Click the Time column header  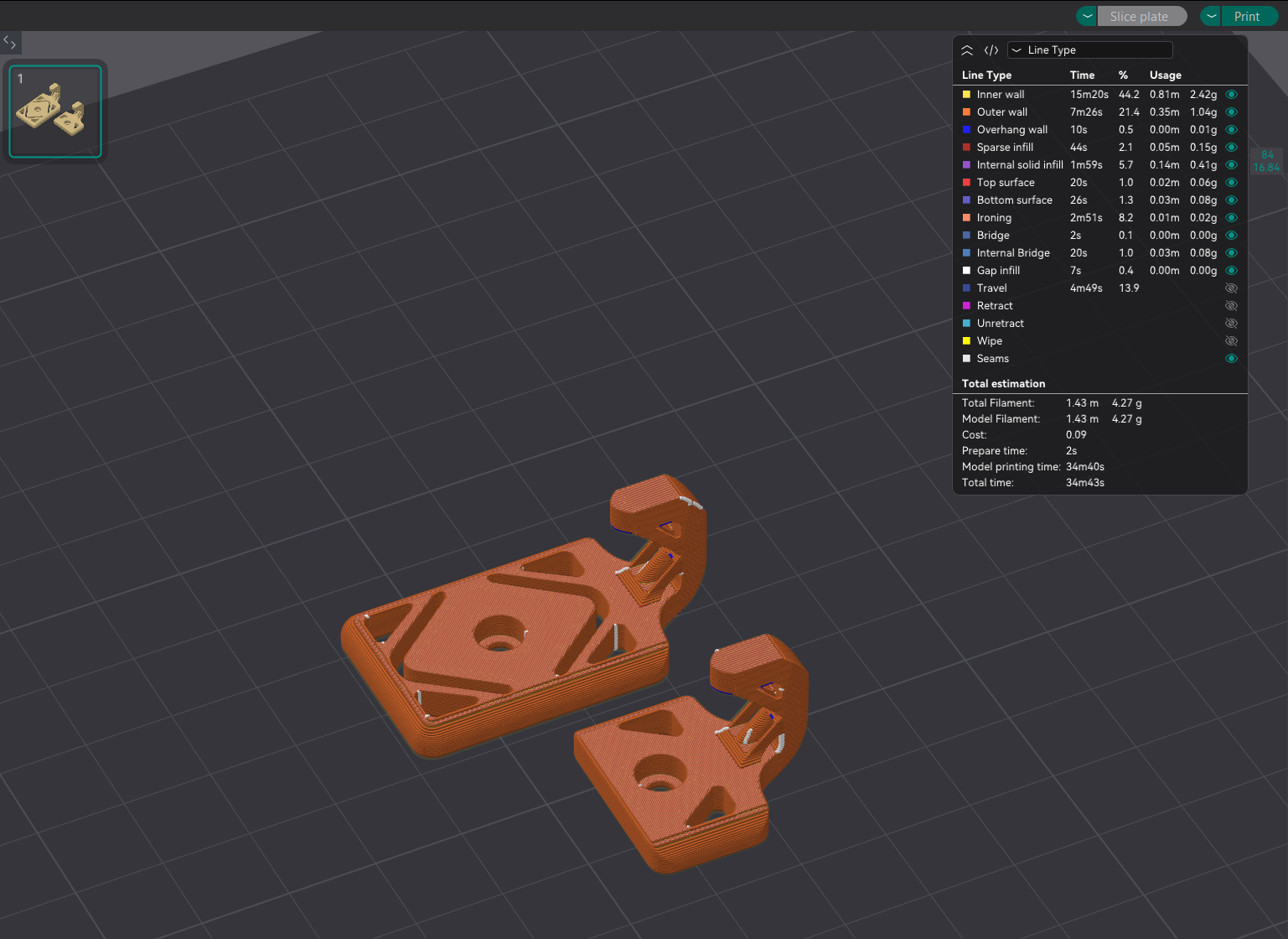click(x=1083, y=75)
